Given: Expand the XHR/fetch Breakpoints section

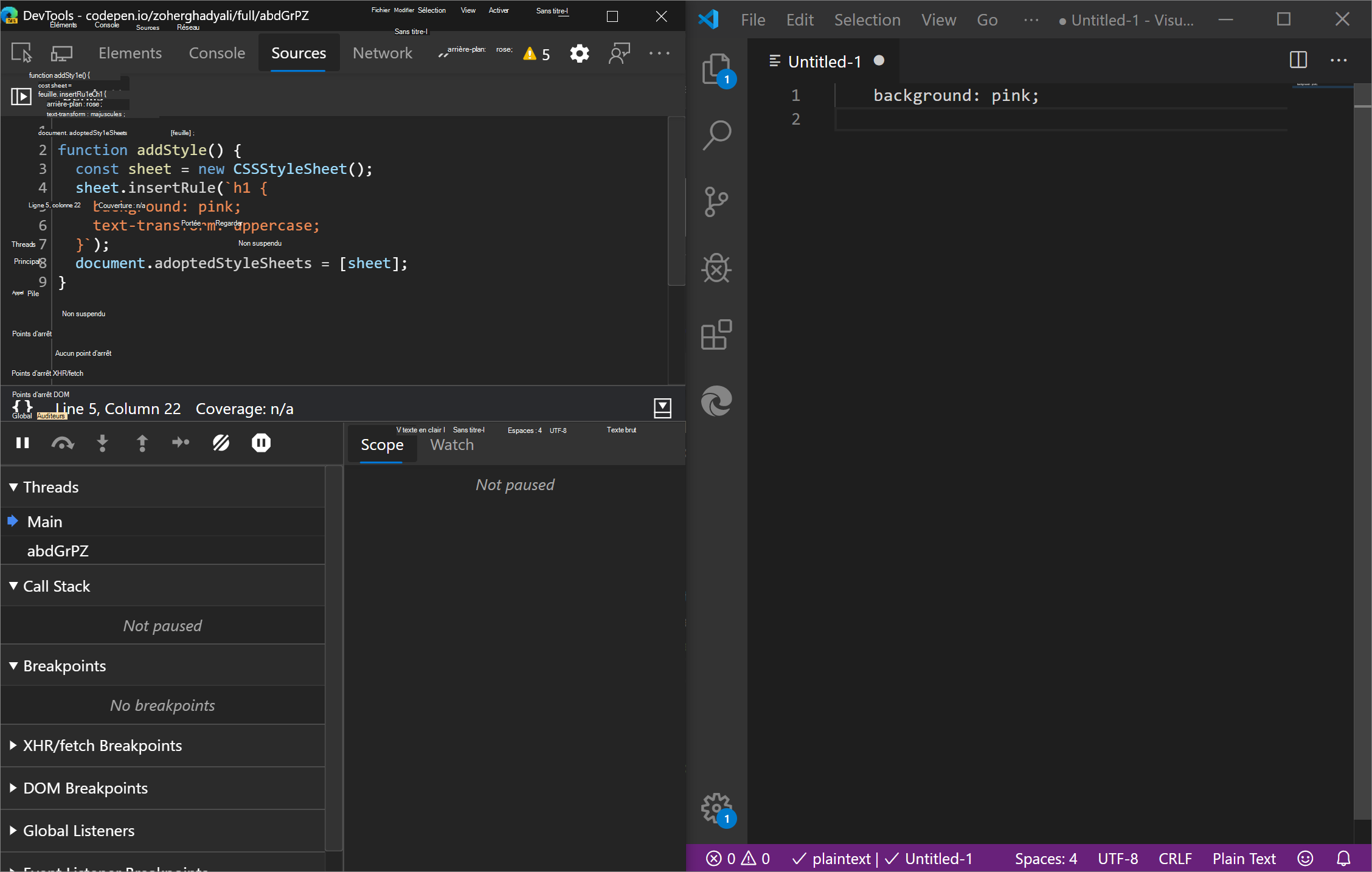Looking at the screenshot, I should (x=13, y=746).
